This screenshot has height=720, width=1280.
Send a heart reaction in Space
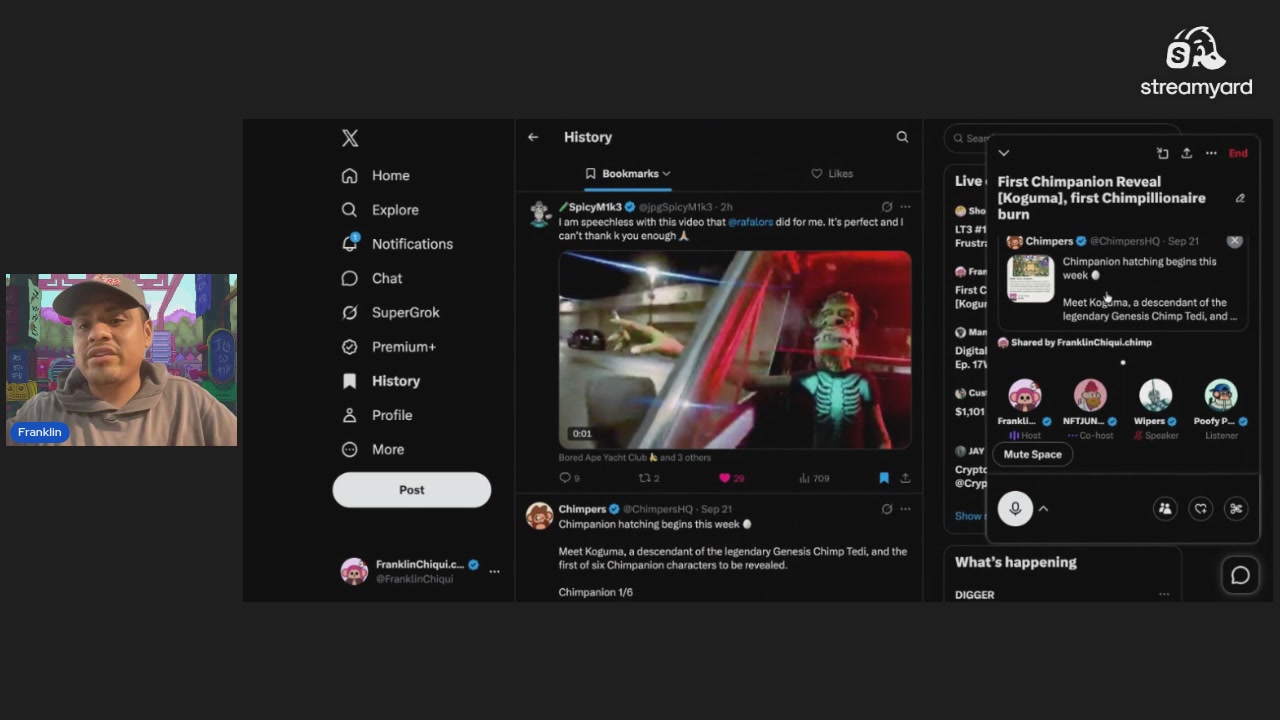pos(1201,509)
